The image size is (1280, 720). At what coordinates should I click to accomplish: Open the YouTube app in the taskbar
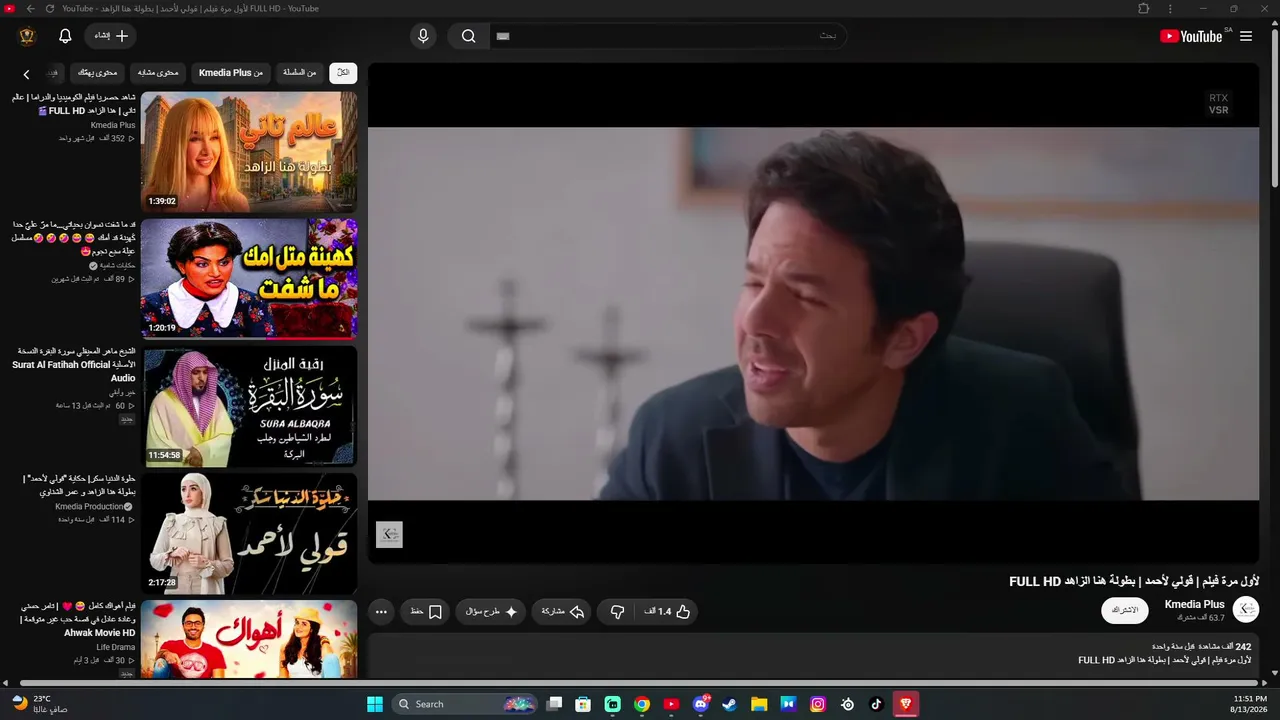(671, 704)
